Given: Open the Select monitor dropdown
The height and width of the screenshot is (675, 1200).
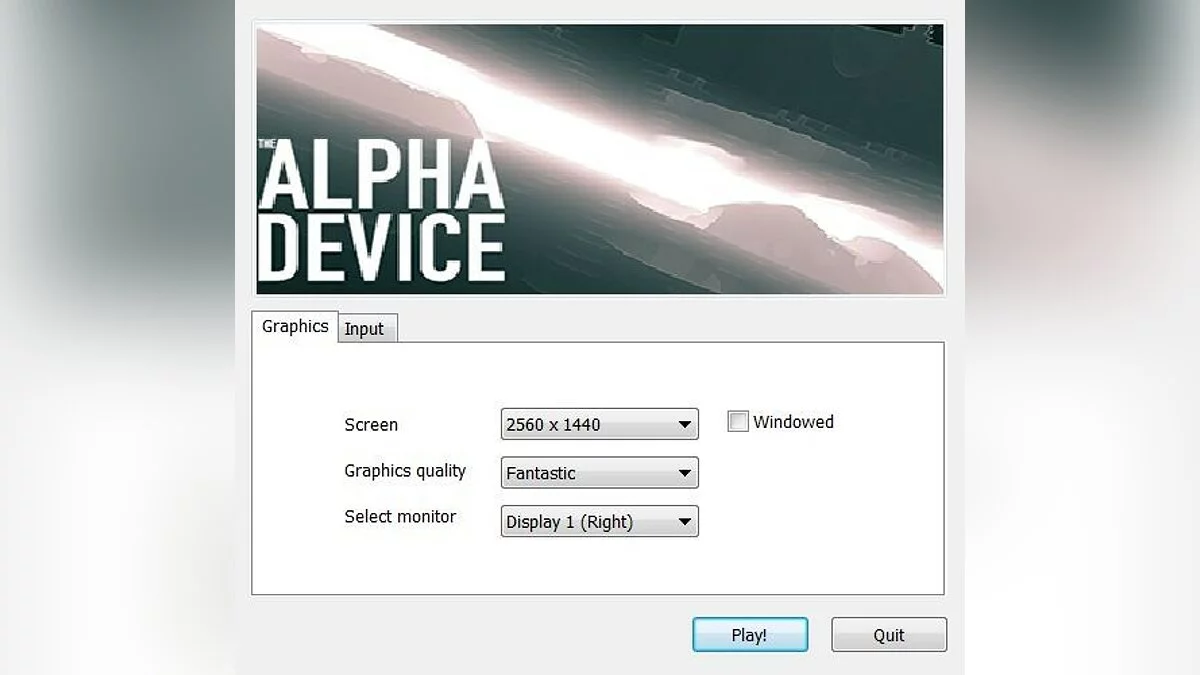Looking at the screenshot, I should coord(598,521).
